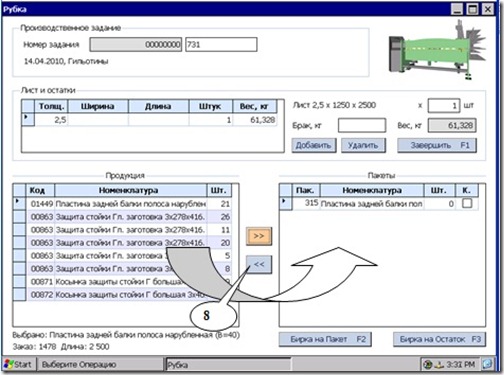Click the Удалить button
This screenshot has height=375, width=504.
[x=363, y=145]
